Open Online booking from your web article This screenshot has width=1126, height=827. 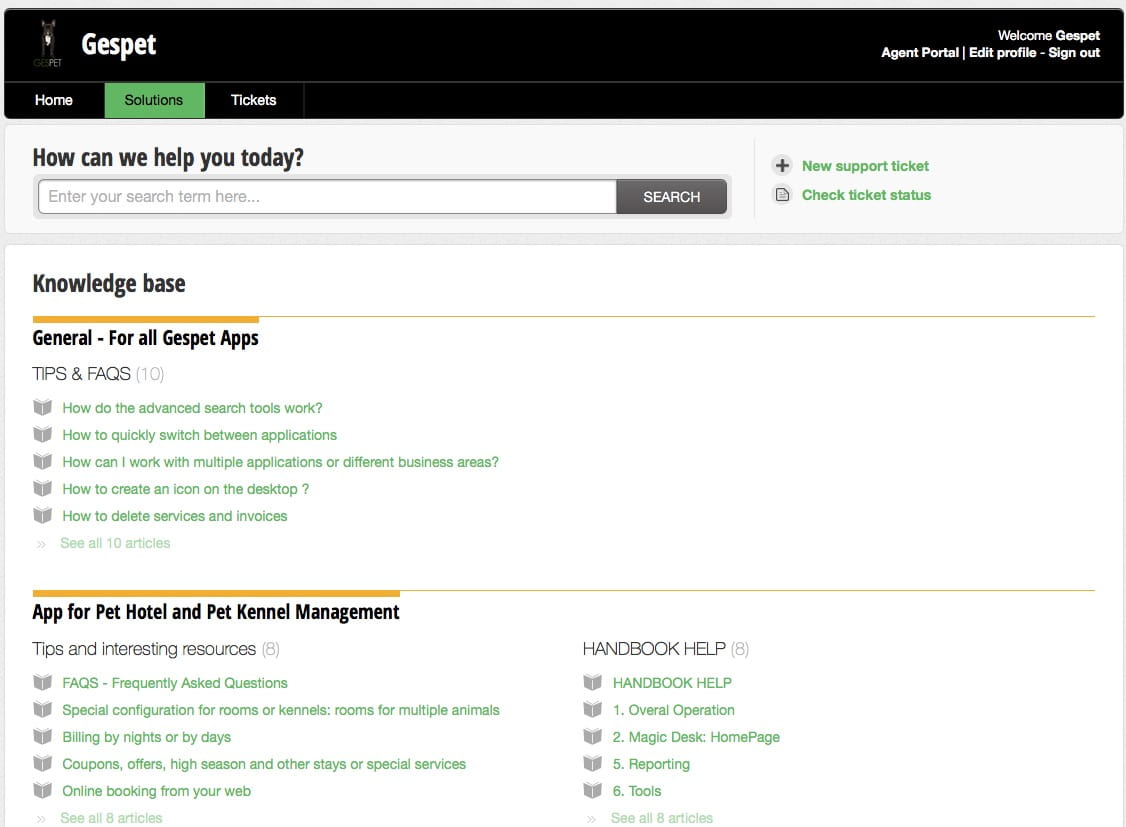pos(157,791)
